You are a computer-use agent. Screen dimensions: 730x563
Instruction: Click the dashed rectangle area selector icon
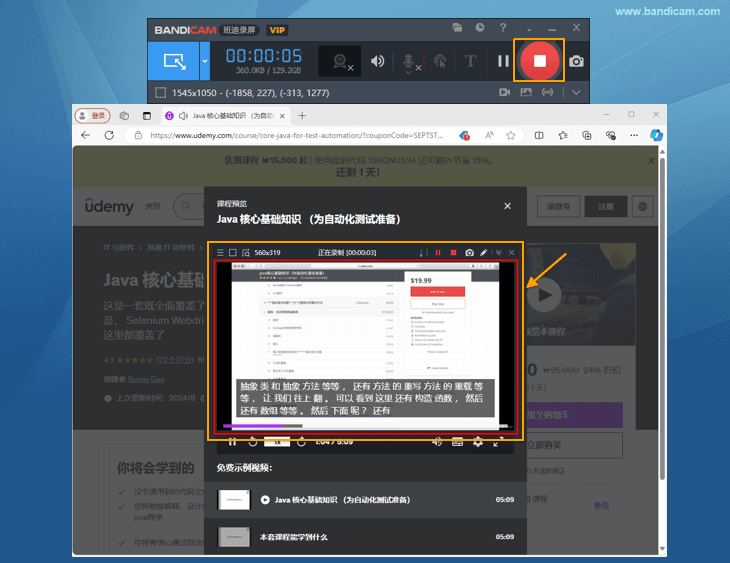(160, 93)
